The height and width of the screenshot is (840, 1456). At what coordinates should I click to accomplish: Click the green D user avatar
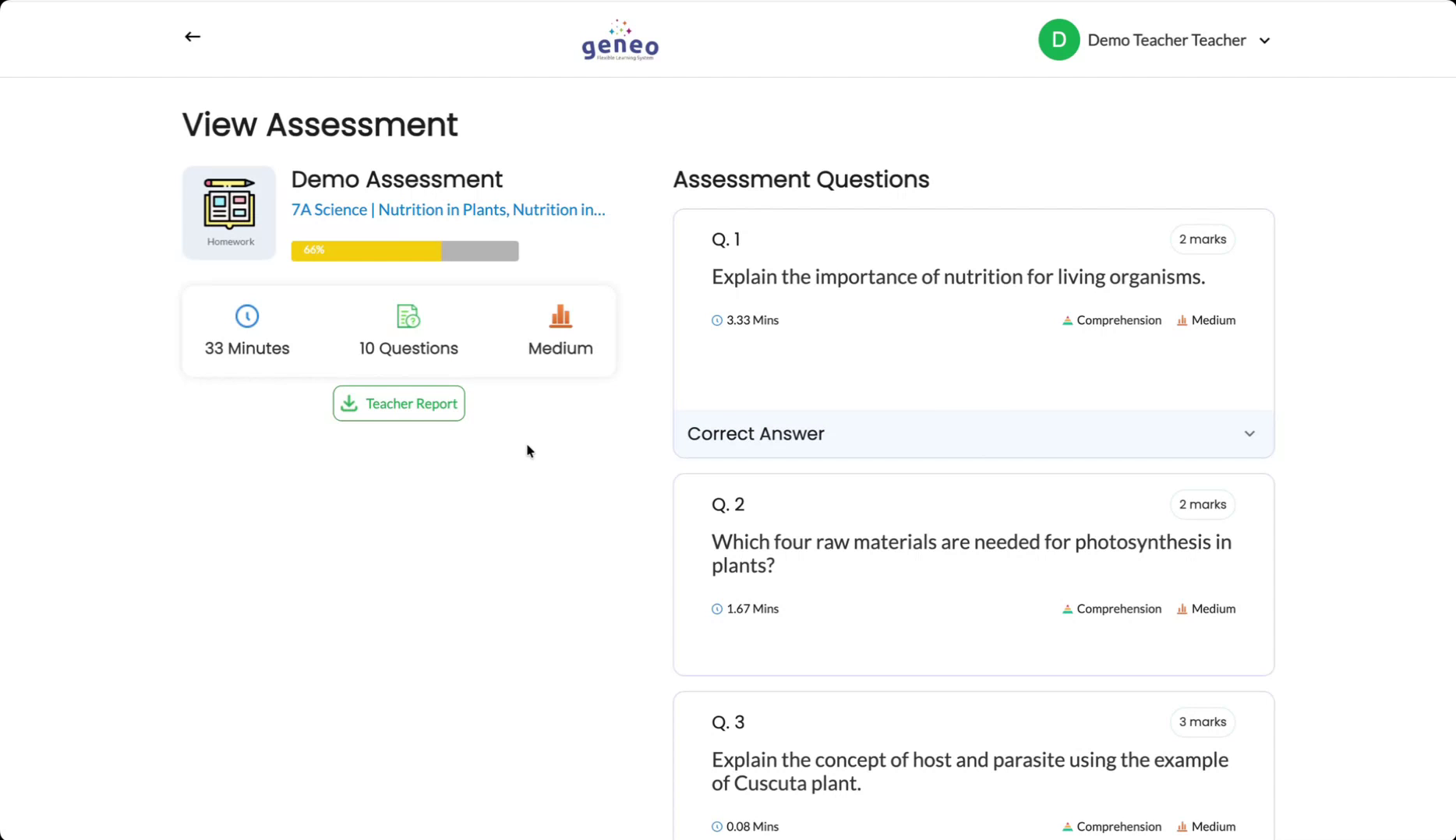[x=1058, y=40]
